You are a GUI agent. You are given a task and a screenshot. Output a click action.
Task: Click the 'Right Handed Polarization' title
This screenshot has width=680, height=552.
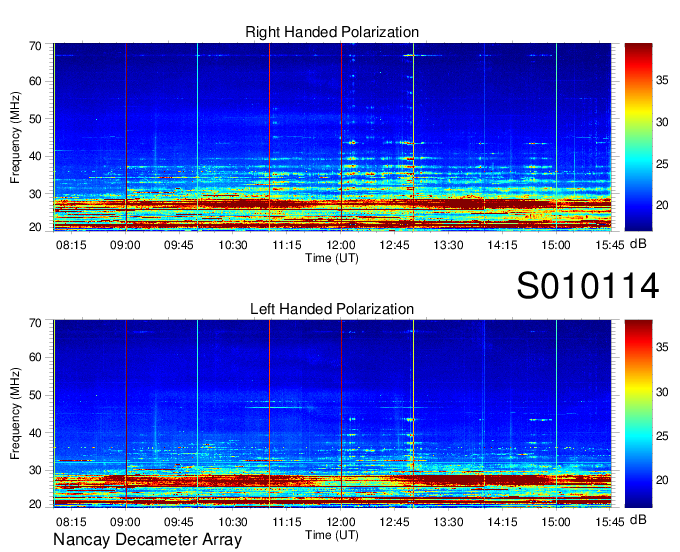(x=332, y=32)
